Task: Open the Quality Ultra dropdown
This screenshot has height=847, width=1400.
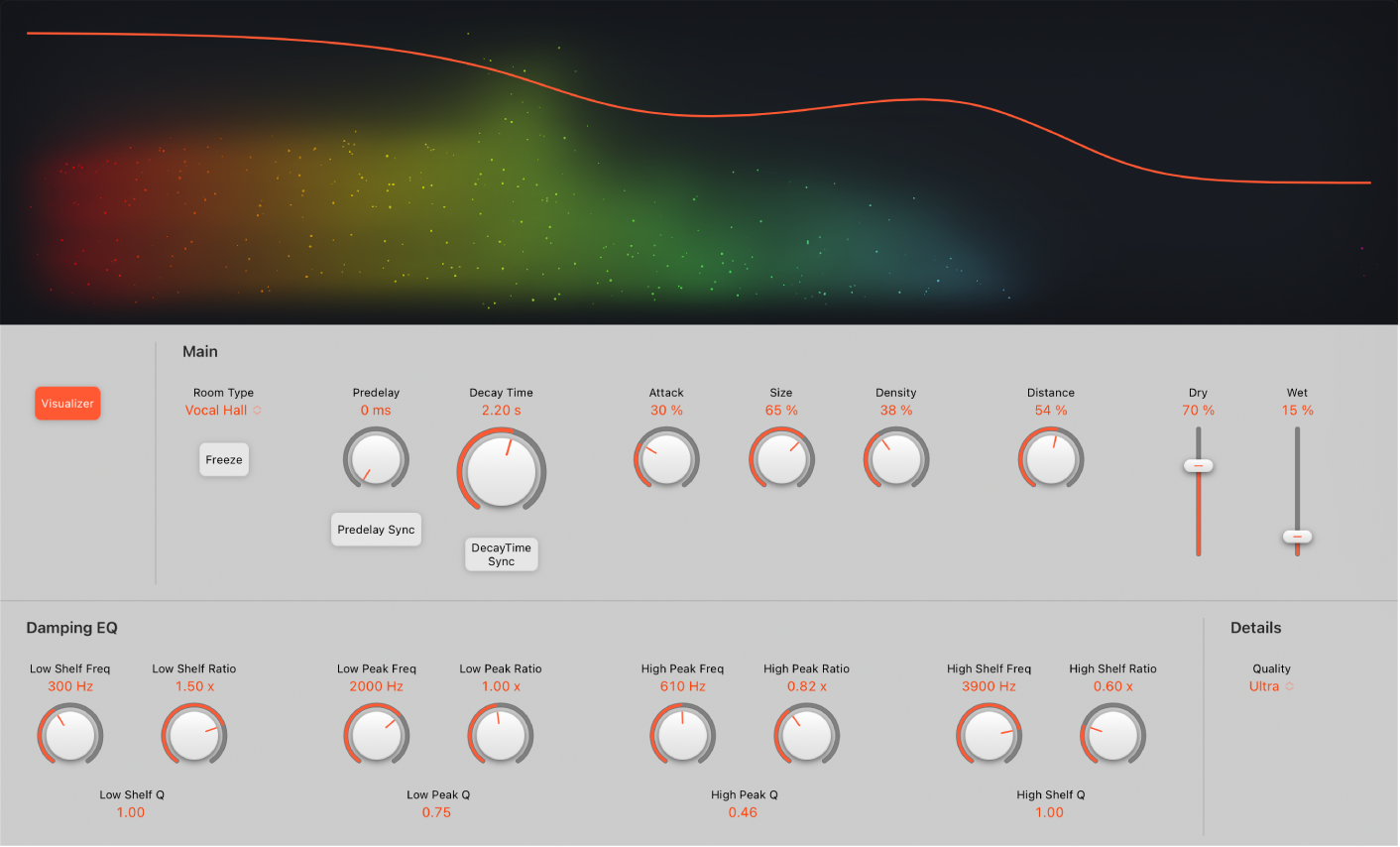Action: pyautogui.click(x=1271, y=686)
